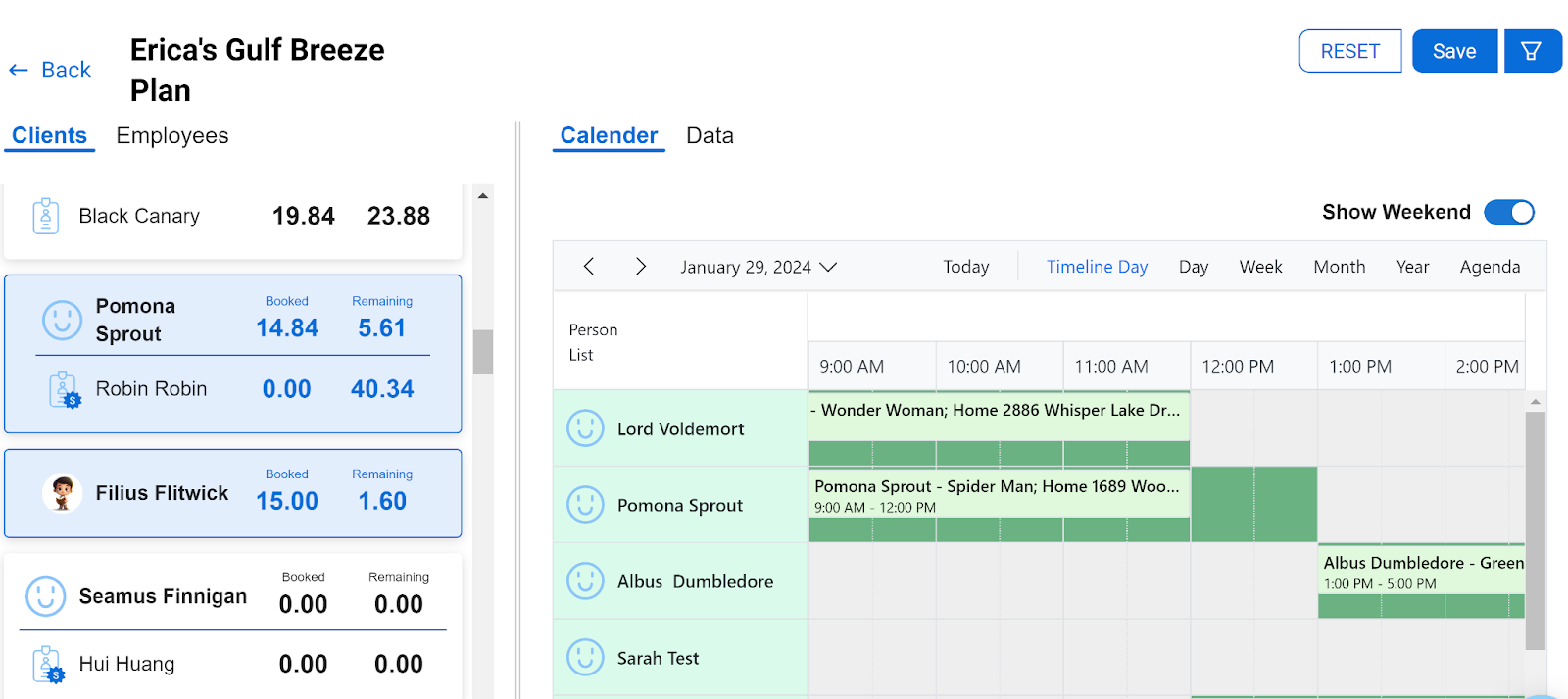Image resolution: width=1568 pixels, height=699 pixels.
Task: Click Filius Flitwick remaining value 1.60
Action: (x=382, y=501)
